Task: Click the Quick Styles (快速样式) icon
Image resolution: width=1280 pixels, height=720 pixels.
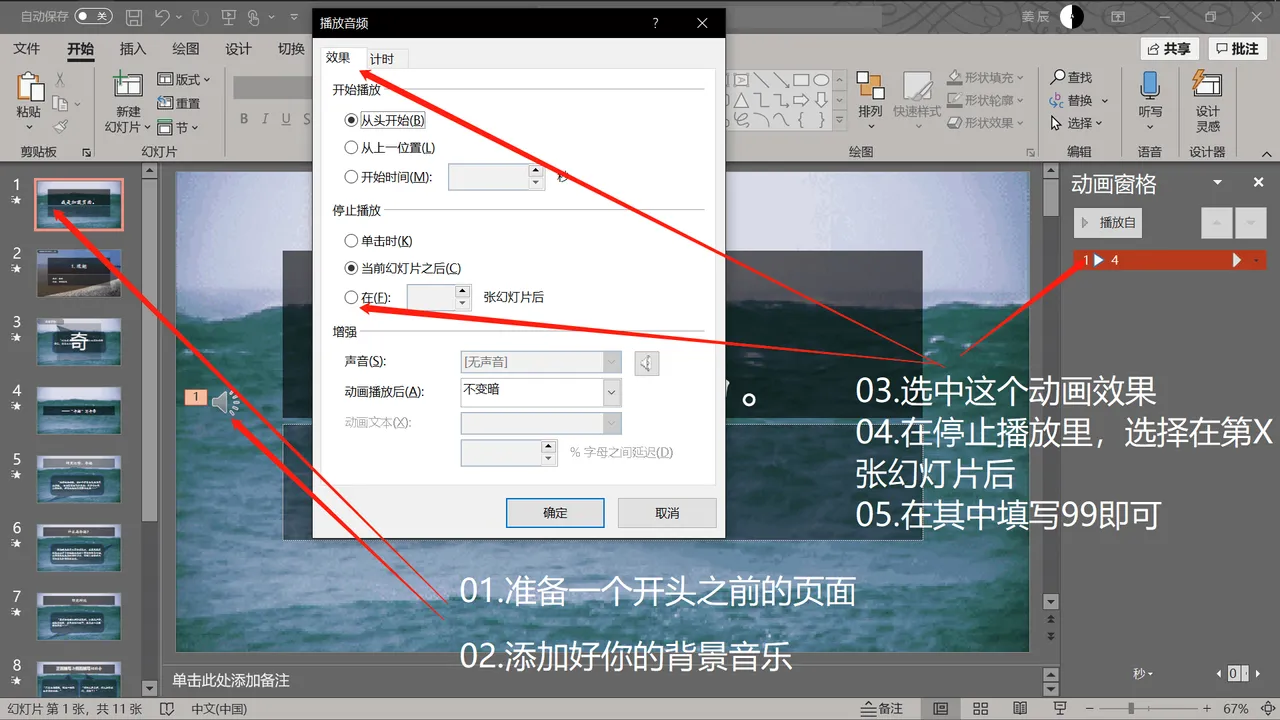Action: coord(917,86)
